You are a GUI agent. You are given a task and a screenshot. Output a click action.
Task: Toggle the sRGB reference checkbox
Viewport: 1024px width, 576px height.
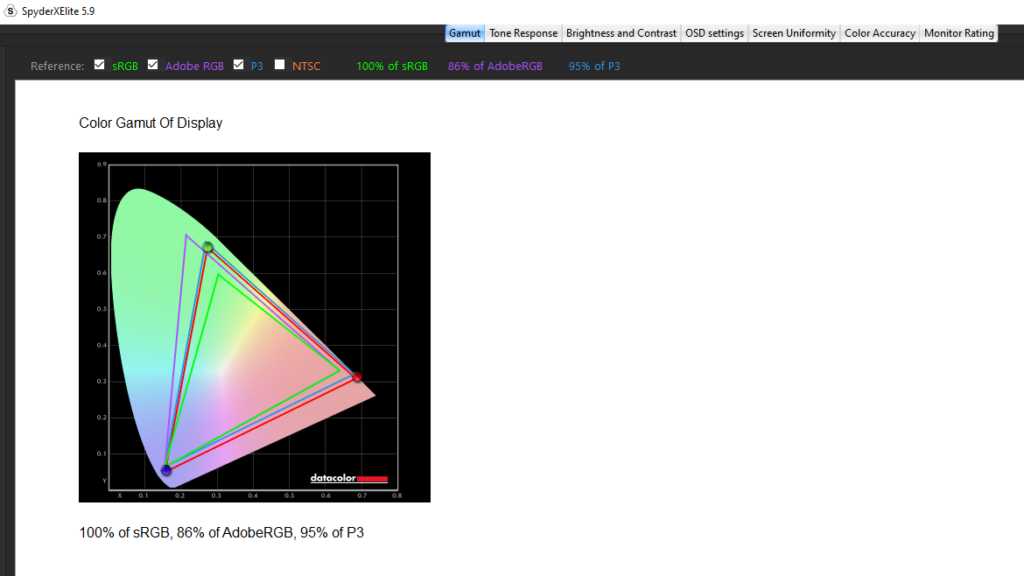[99, 65]
